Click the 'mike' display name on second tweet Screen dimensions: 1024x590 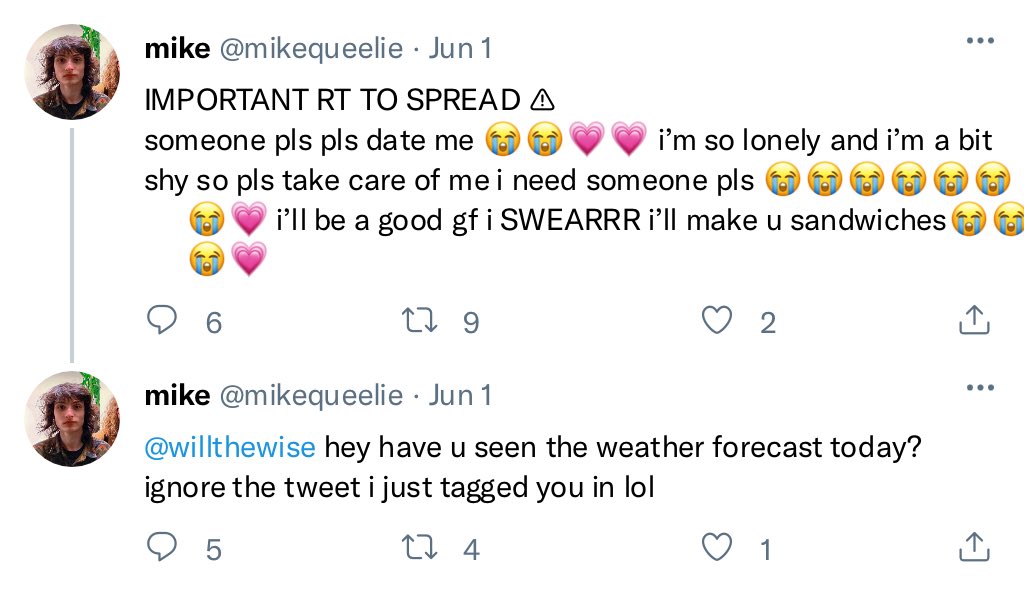click(178, 395)
